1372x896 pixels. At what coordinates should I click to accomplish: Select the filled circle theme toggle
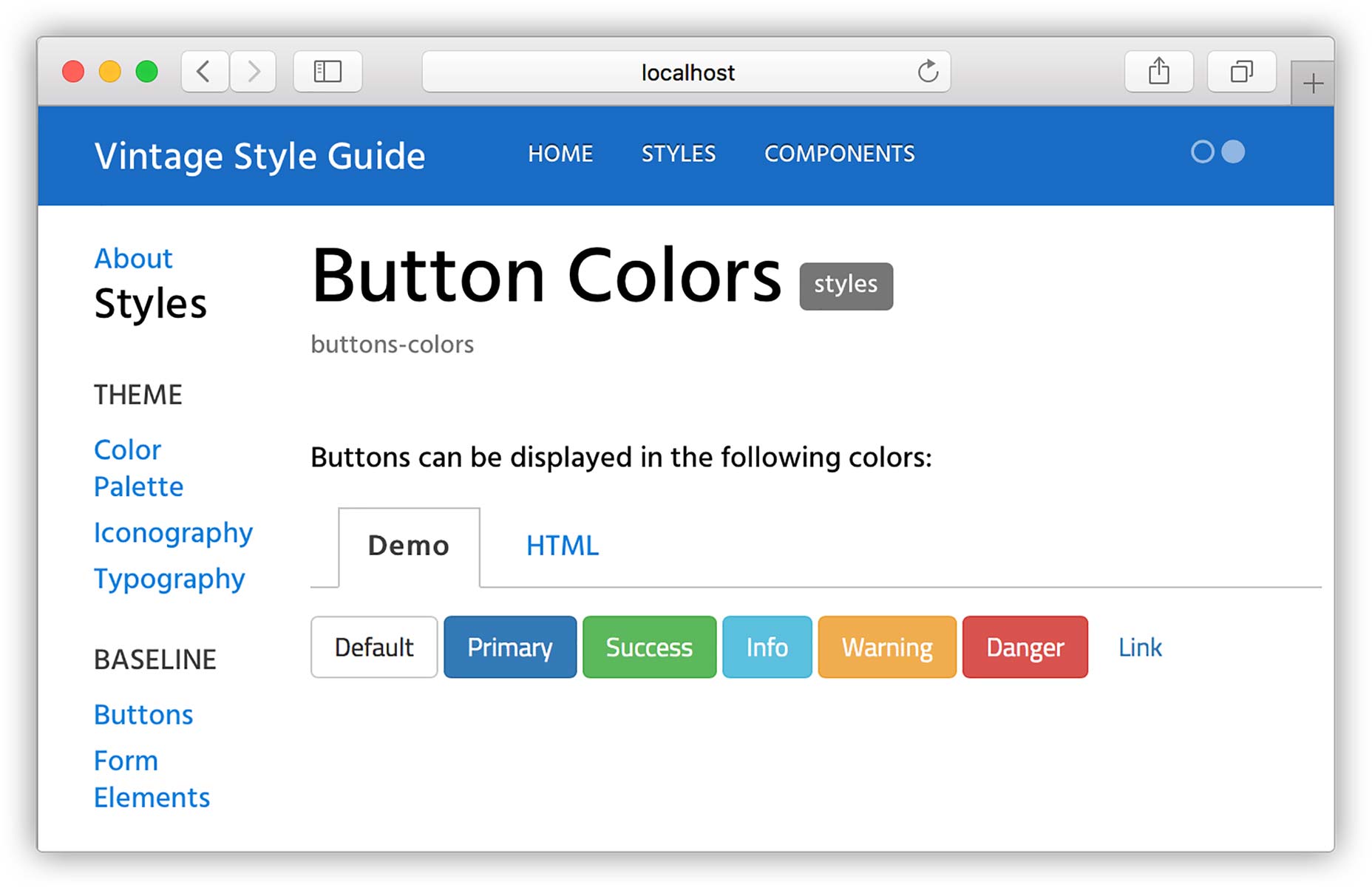[1233, 152]
